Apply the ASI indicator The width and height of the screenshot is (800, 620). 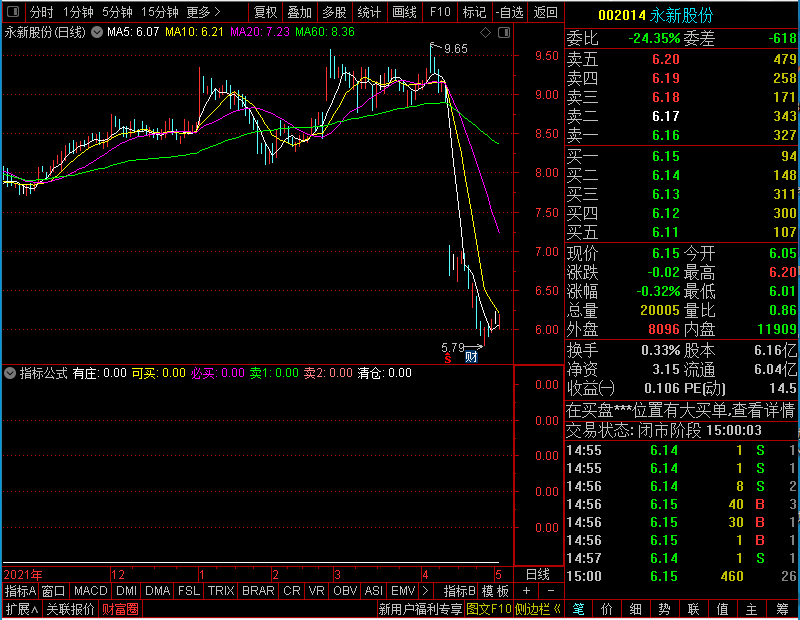point(374,591)
